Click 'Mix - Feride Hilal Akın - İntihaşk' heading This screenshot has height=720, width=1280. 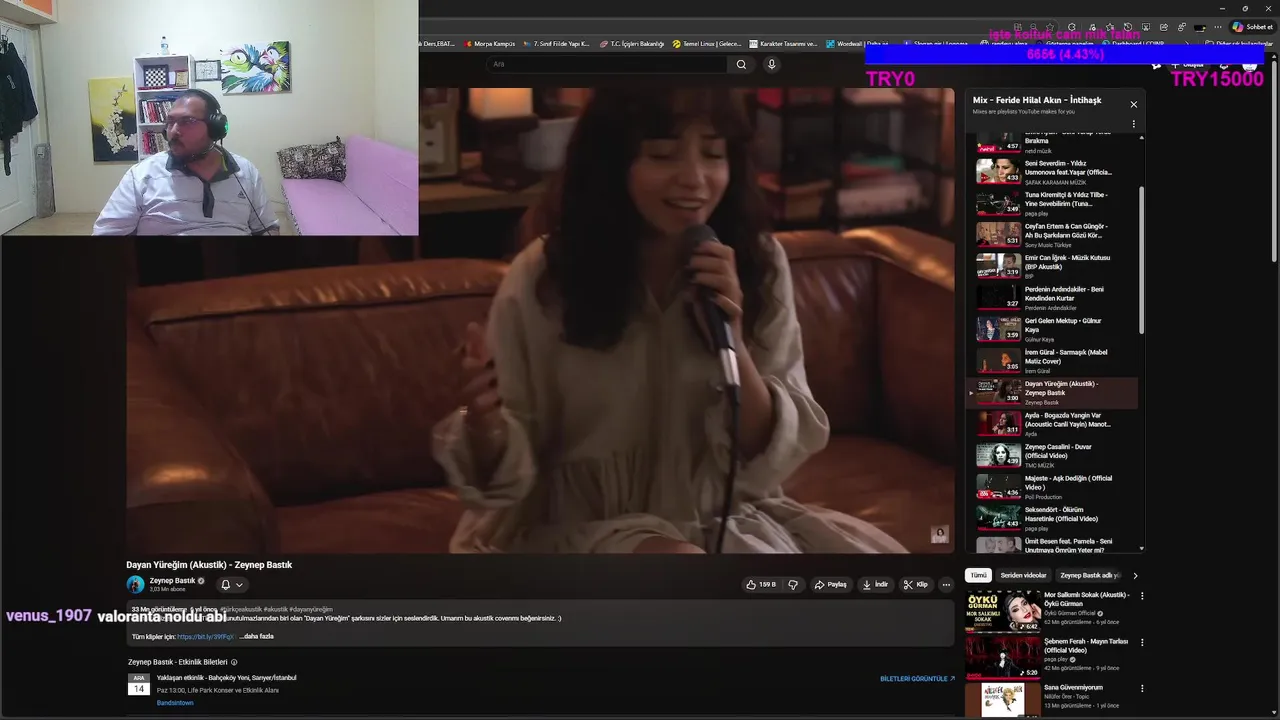pyautogui.click(x=1037, y=100)
